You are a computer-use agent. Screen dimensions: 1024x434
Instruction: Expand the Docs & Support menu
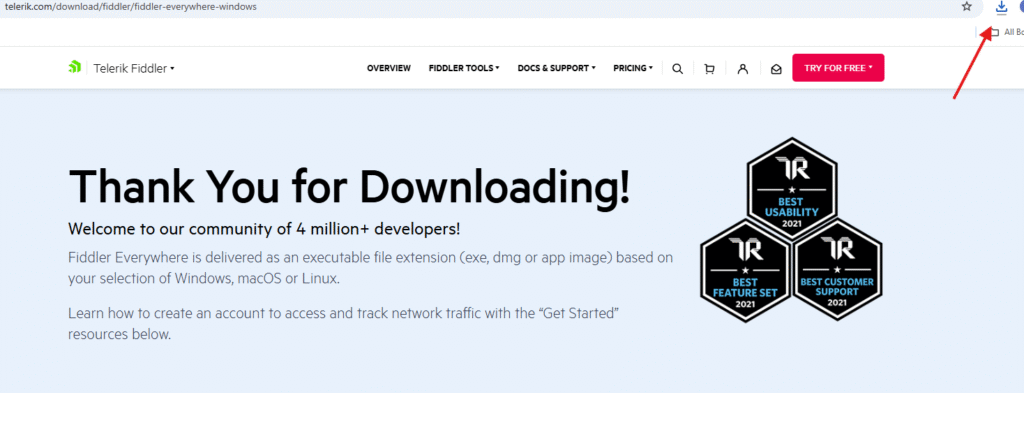[x=556, y=69]
